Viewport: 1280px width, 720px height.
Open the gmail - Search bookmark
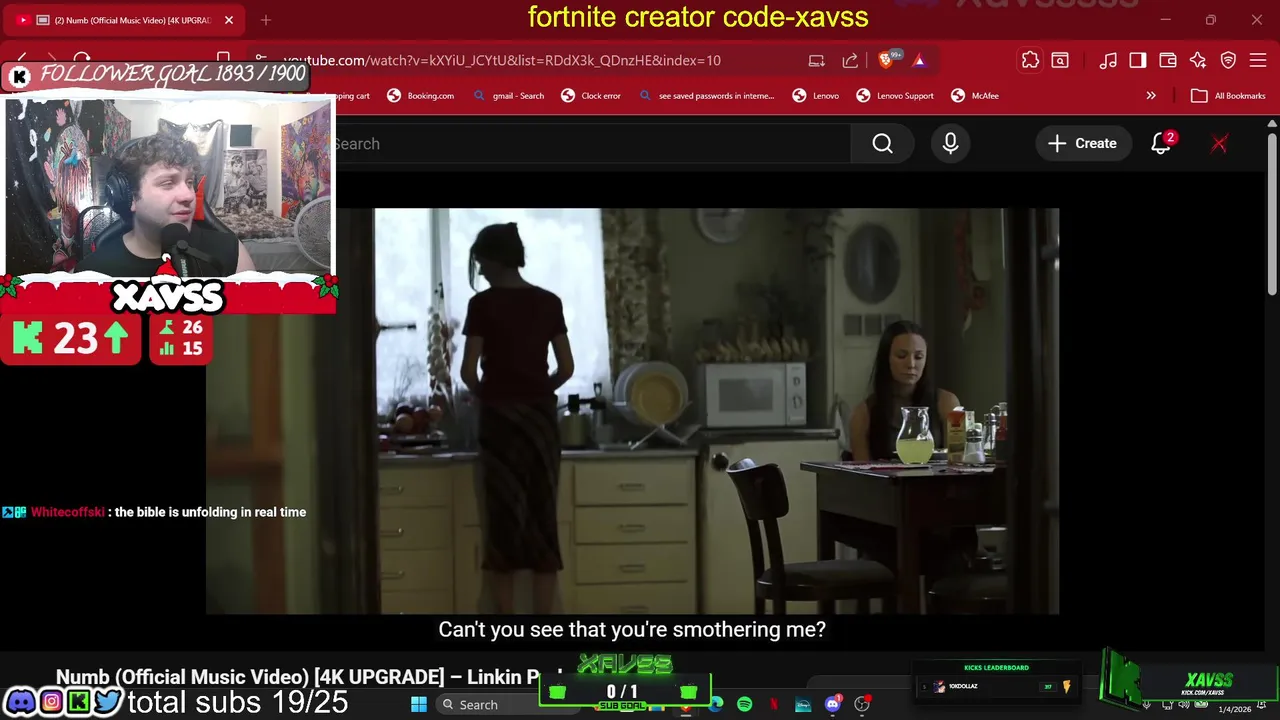coord(509,96)
